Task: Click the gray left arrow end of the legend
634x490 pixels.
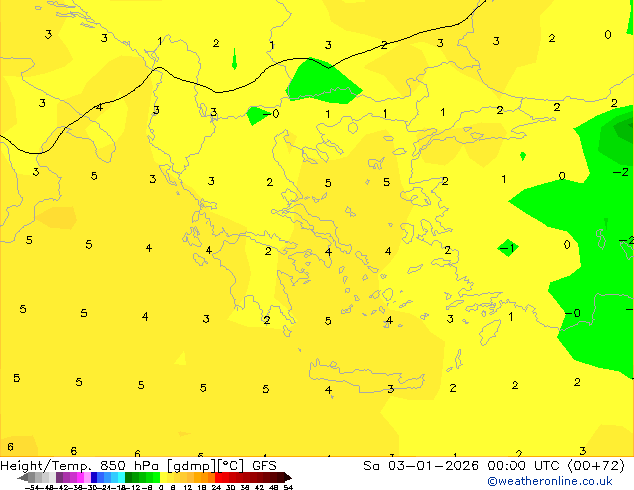Action: [x=22, y=477]
